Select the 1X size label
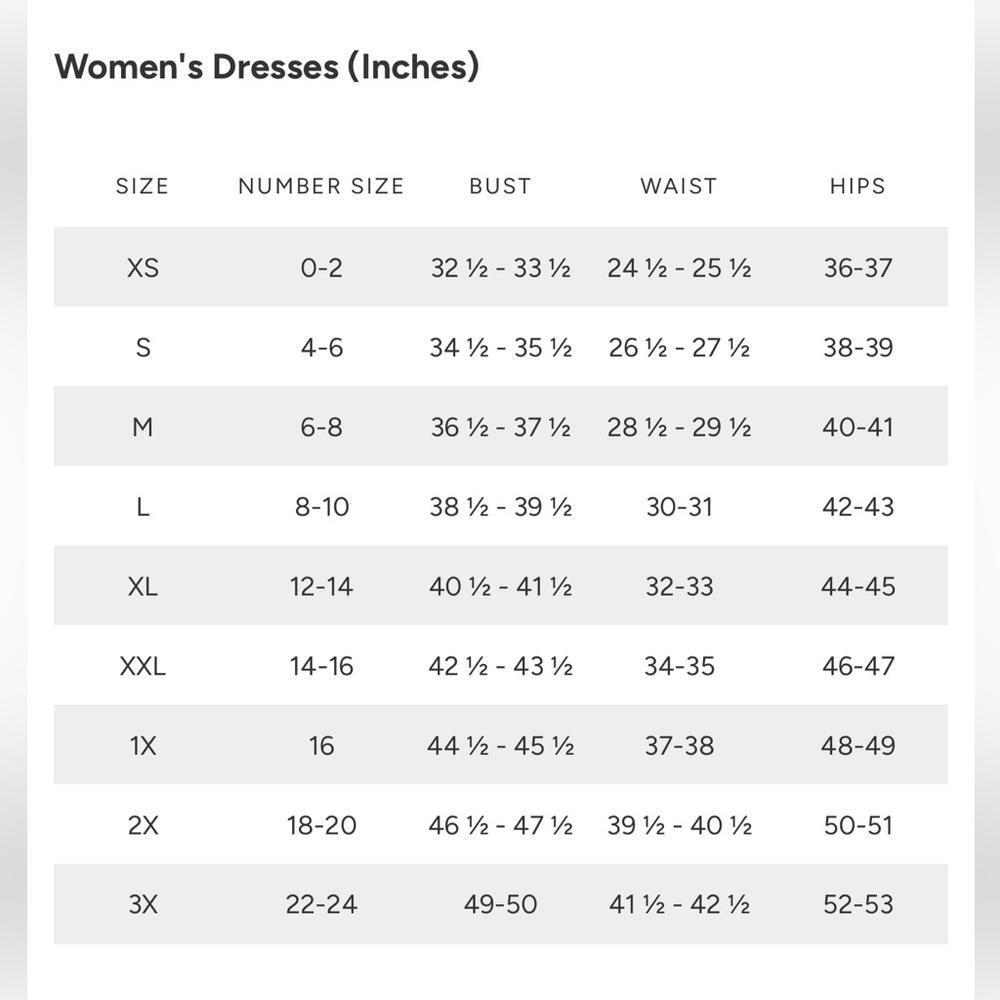 click(143, 746)
